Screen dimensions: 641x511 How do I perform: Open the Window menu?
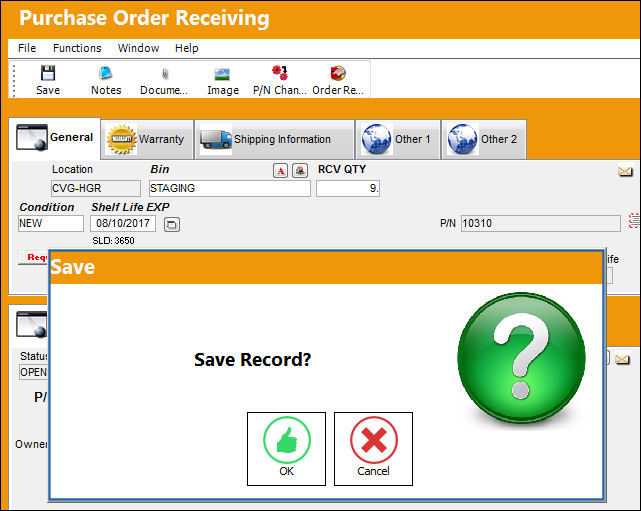coord(139,48)
